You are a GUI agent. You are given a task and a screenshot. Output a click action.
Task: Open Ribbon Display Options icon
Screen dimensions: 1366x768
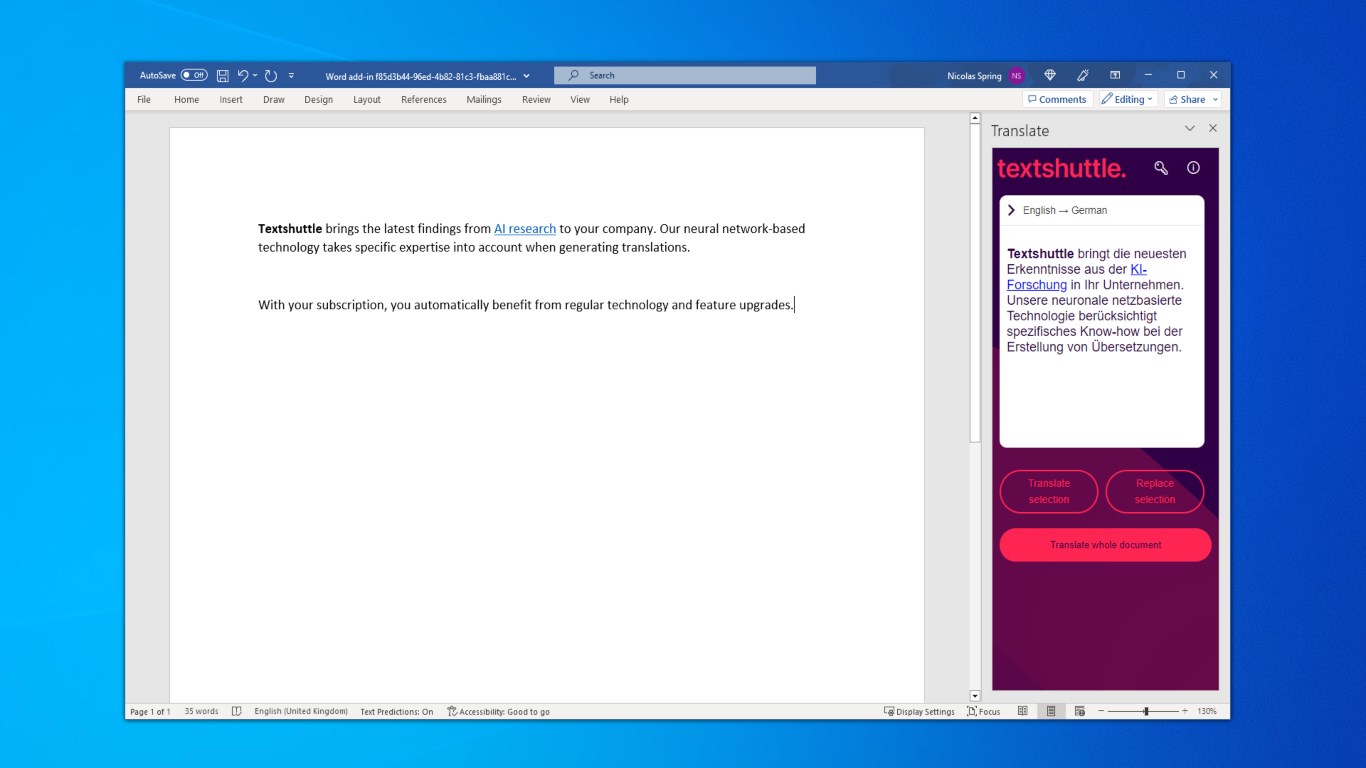[x=1115, y=75]
